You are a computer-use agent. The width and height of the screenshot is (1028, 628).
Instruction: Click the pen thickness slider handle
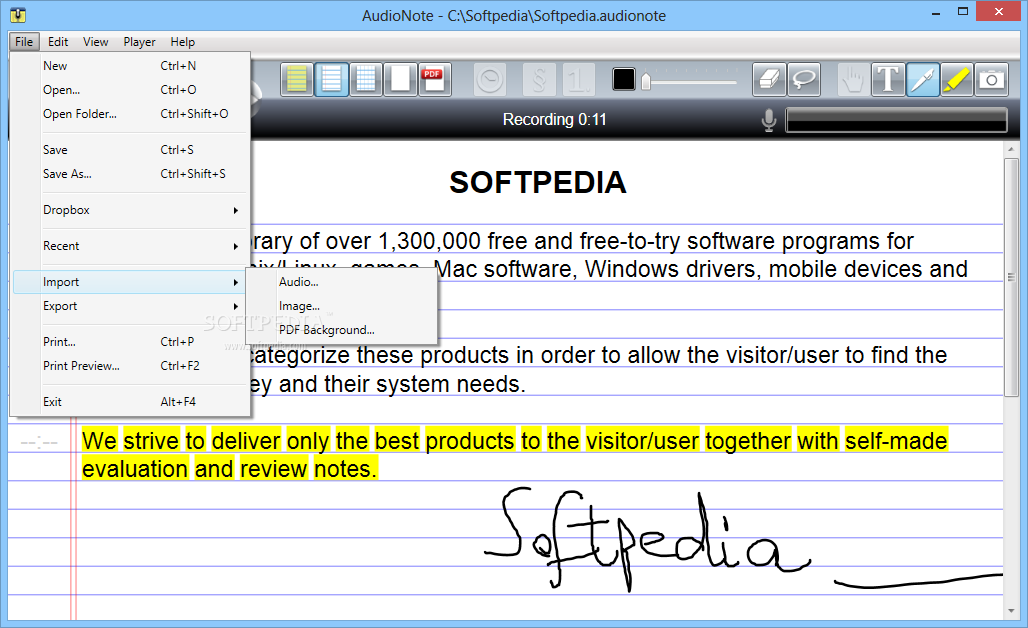click(646, 81)
